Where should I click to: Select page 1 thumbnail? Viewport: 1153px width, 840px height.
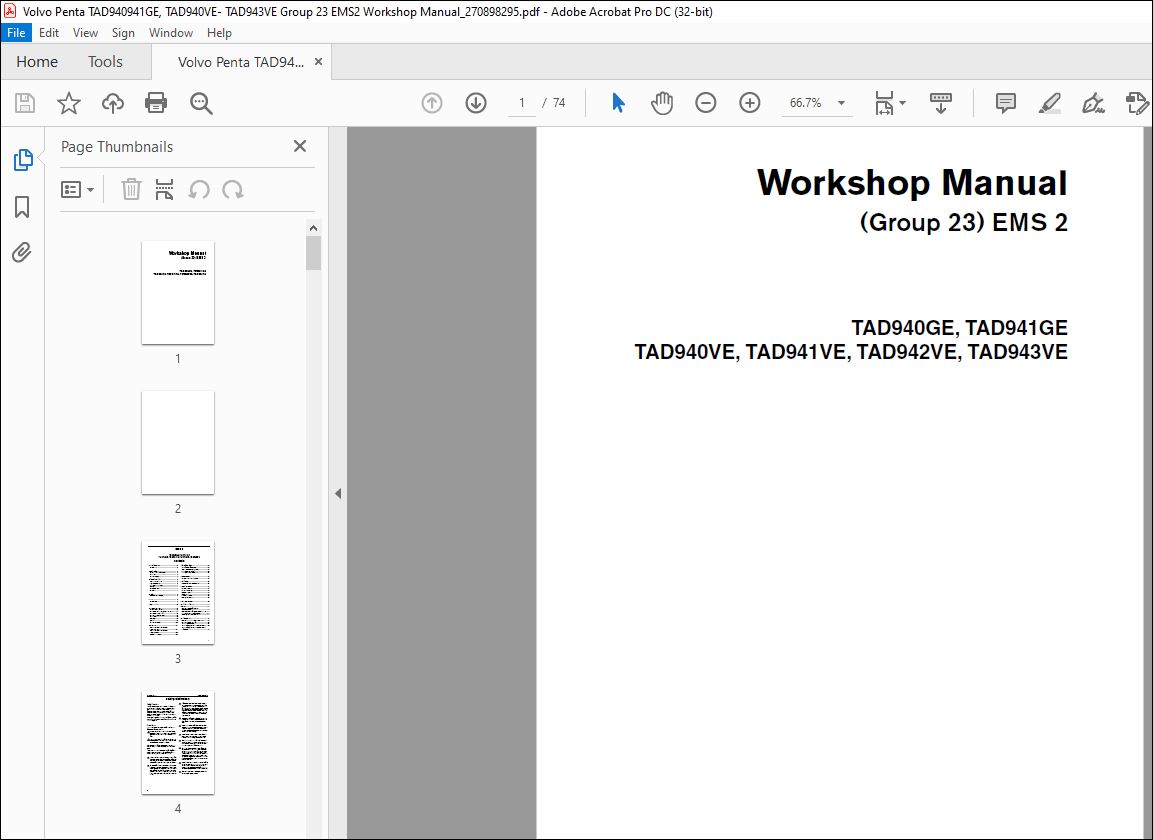tap(178, 293)
